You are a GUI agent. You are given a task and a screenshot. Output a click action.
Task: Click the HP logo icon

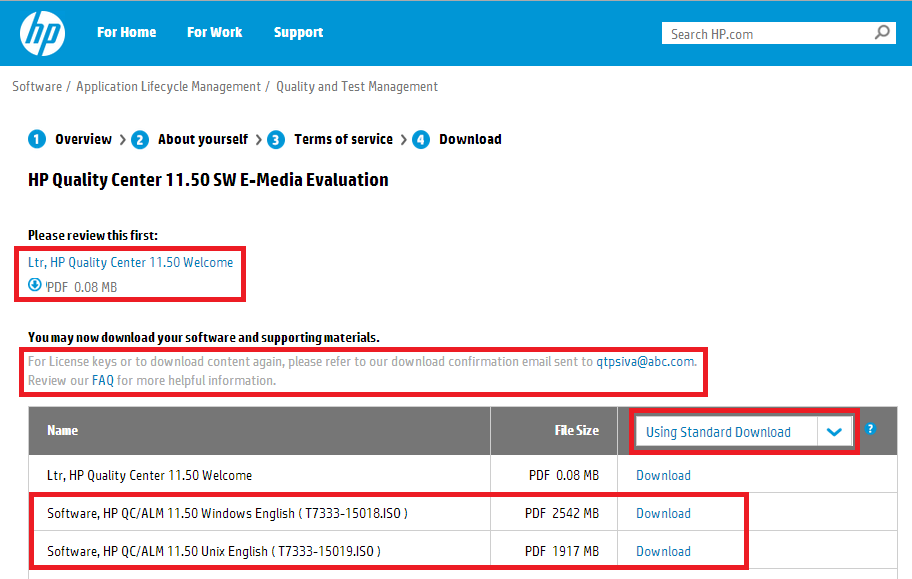click(x=42, y=34)
